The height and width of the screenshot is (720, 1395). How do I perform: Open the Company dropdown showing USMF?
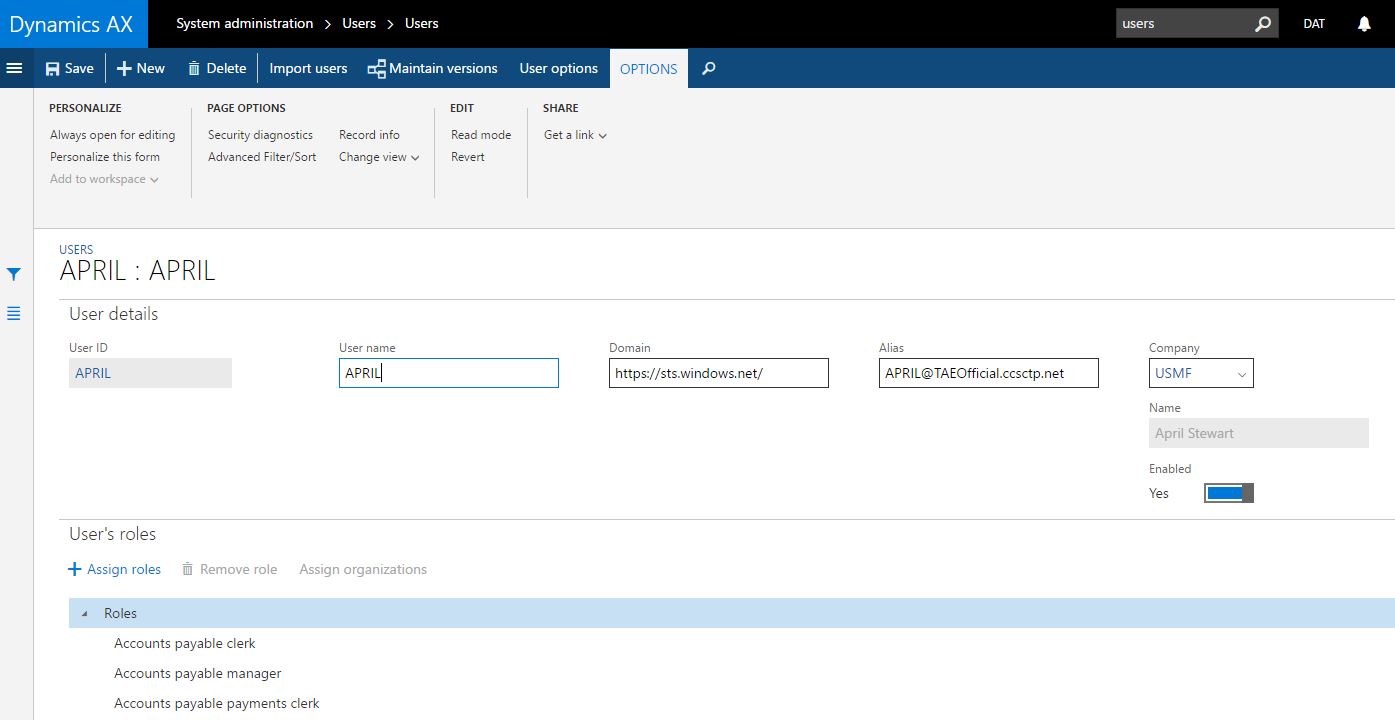(x=1201, y=374)
